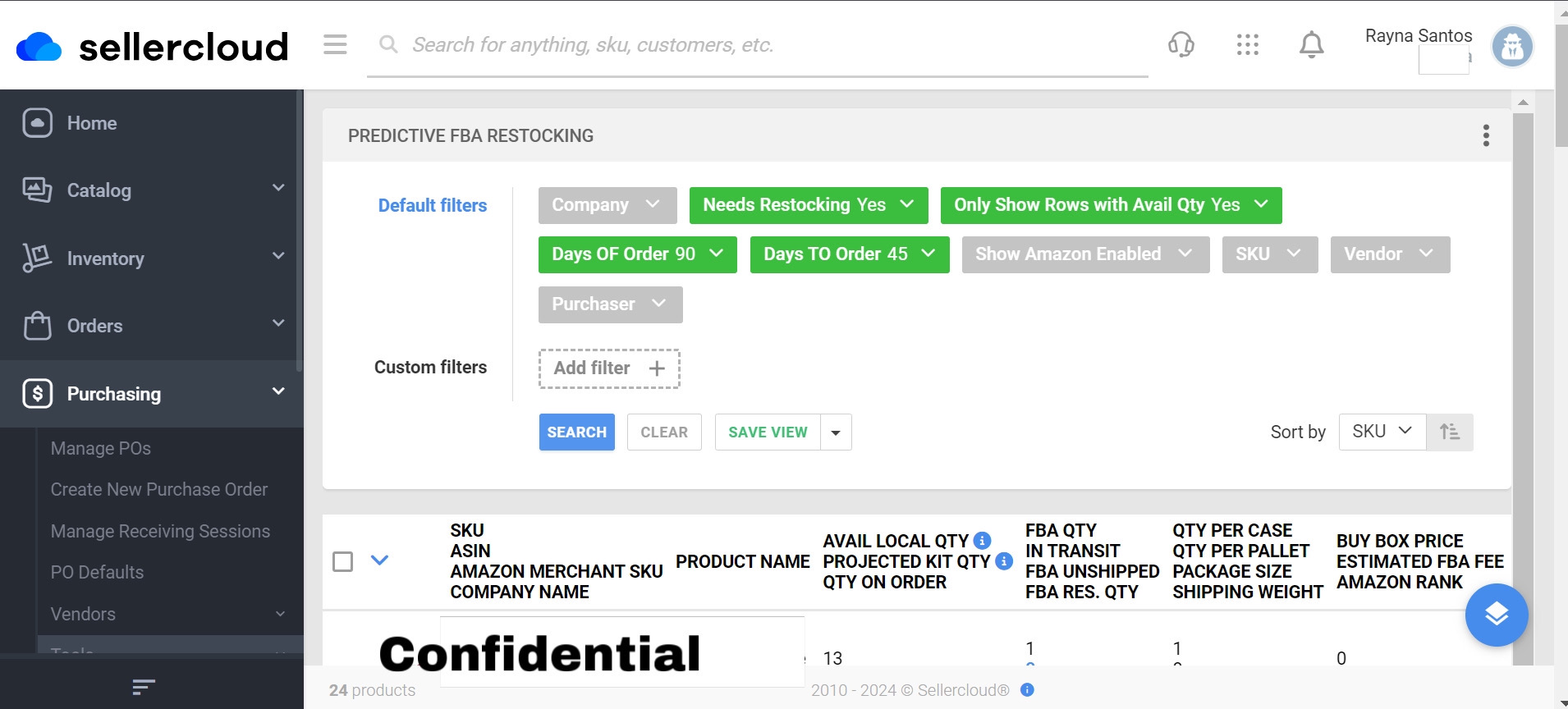The width and height of the screenshot is (1568, 709).
Task: Click the QTY PER CASE column header
Action: coord(1232,530)
